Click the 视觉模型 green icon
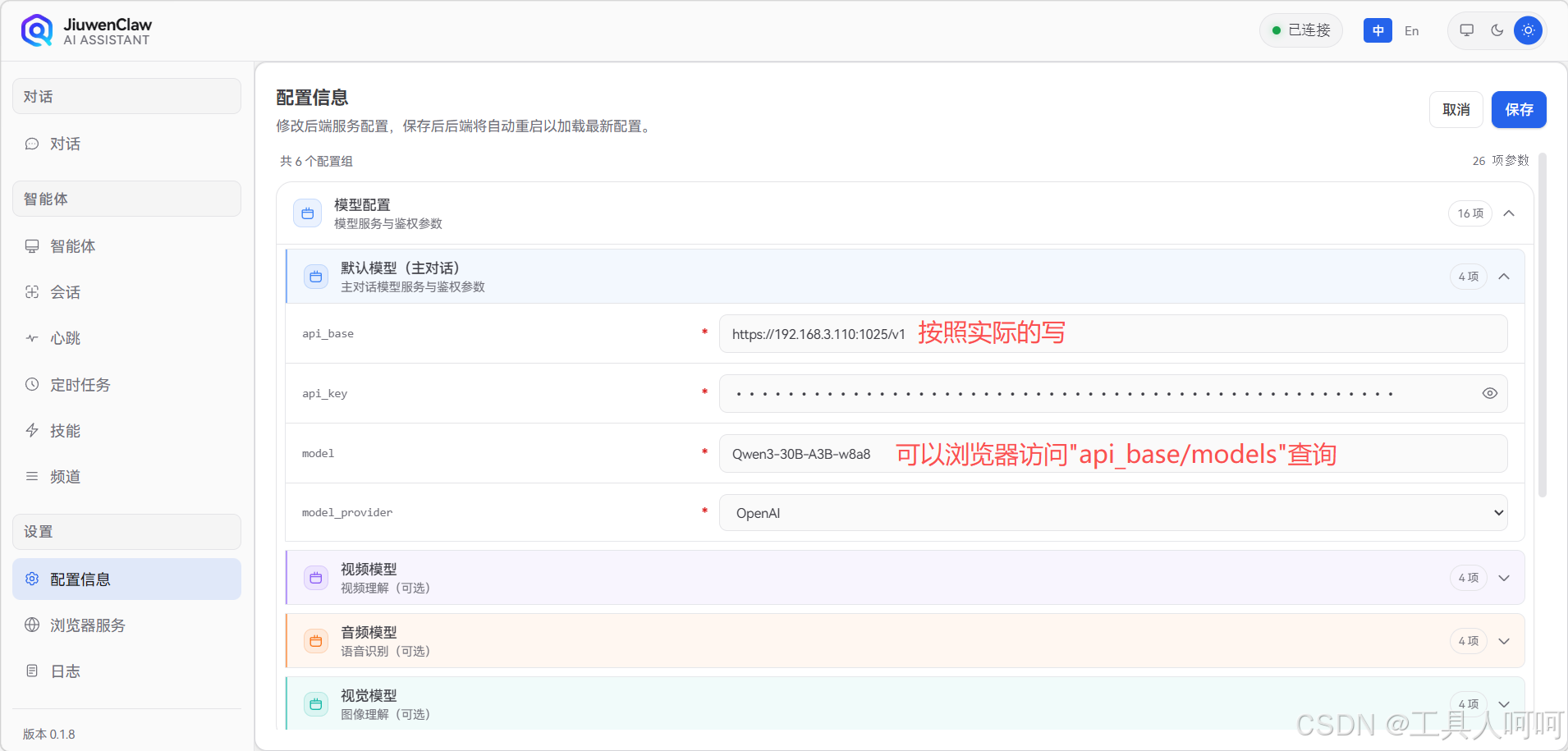This screenshot has width=1568, height=751. 315,704
